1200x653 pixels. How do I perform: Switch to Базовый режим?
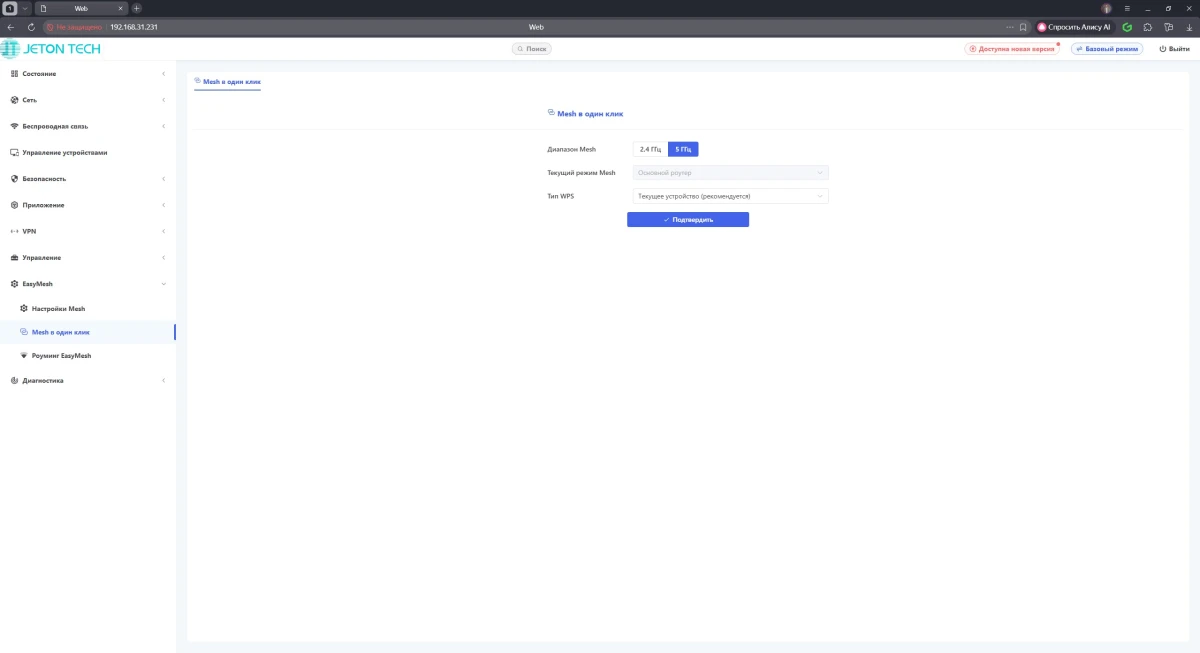click(x=1107, y=48)
